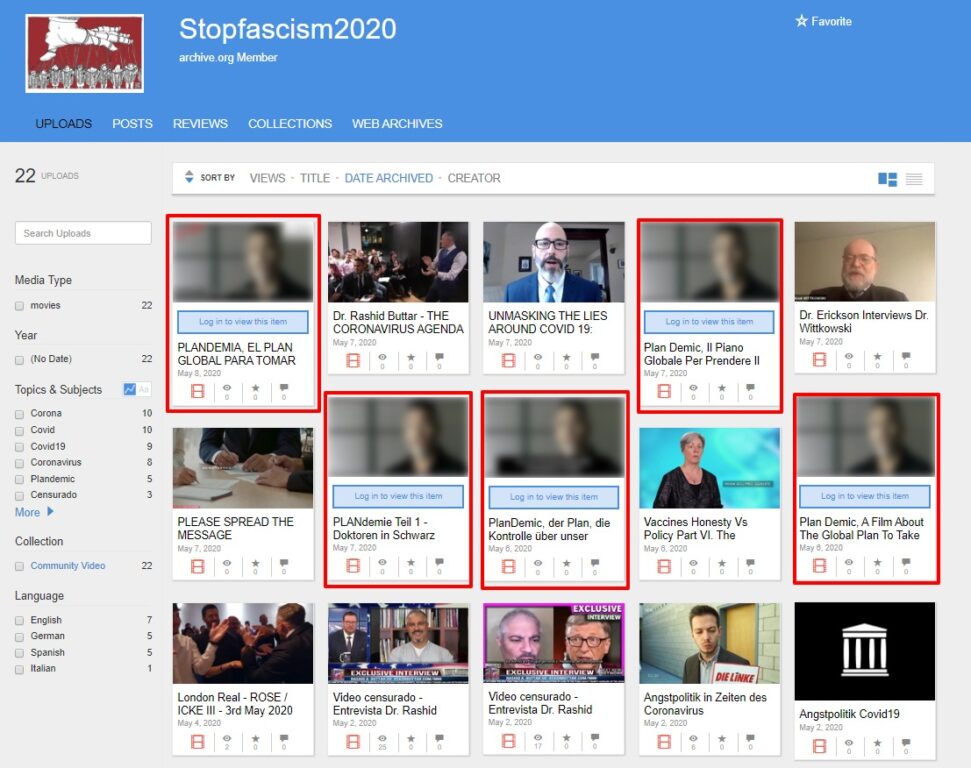Check the German language filter
Screen dimensions: 971x768
point(20,637)
